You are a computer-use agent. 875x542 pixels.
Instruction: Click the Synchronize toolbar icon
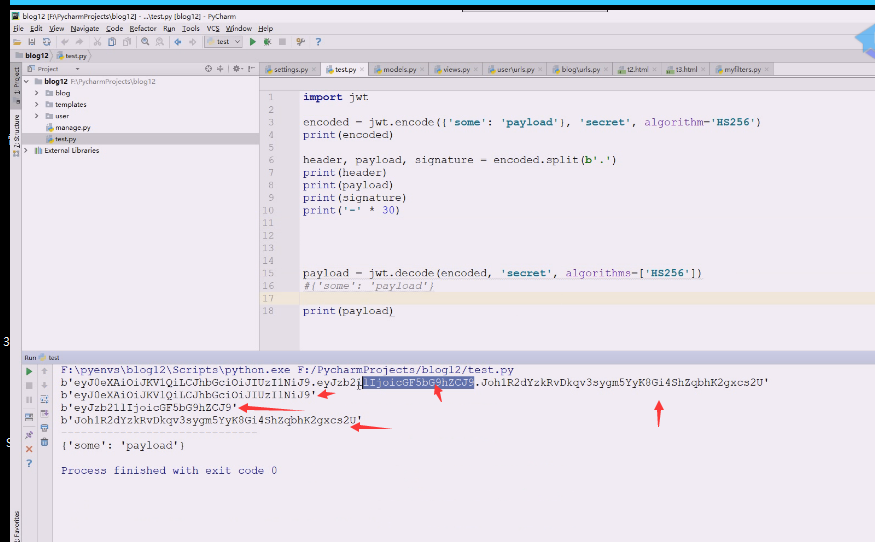[47, 42]
